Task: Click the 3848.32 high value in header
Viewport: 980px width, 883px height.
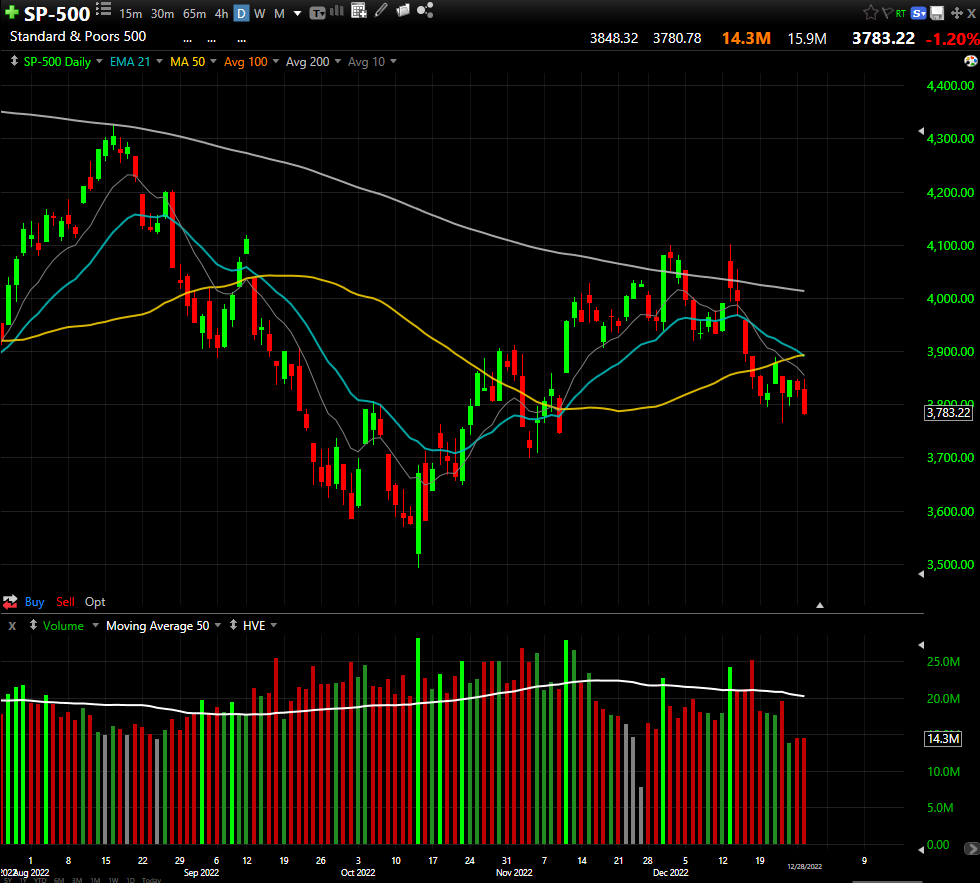Action: (x=614, y=39)
